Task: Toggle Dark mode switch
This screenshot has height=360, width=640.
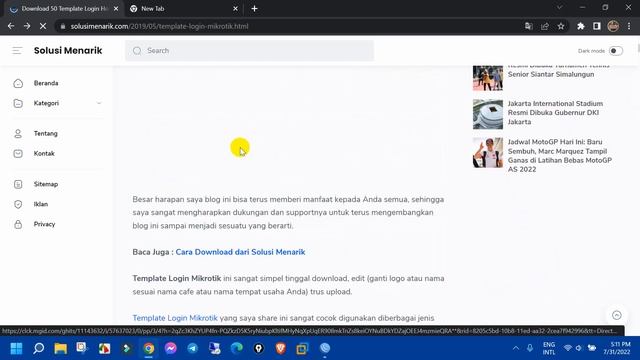Action: [x=616, y=51]
